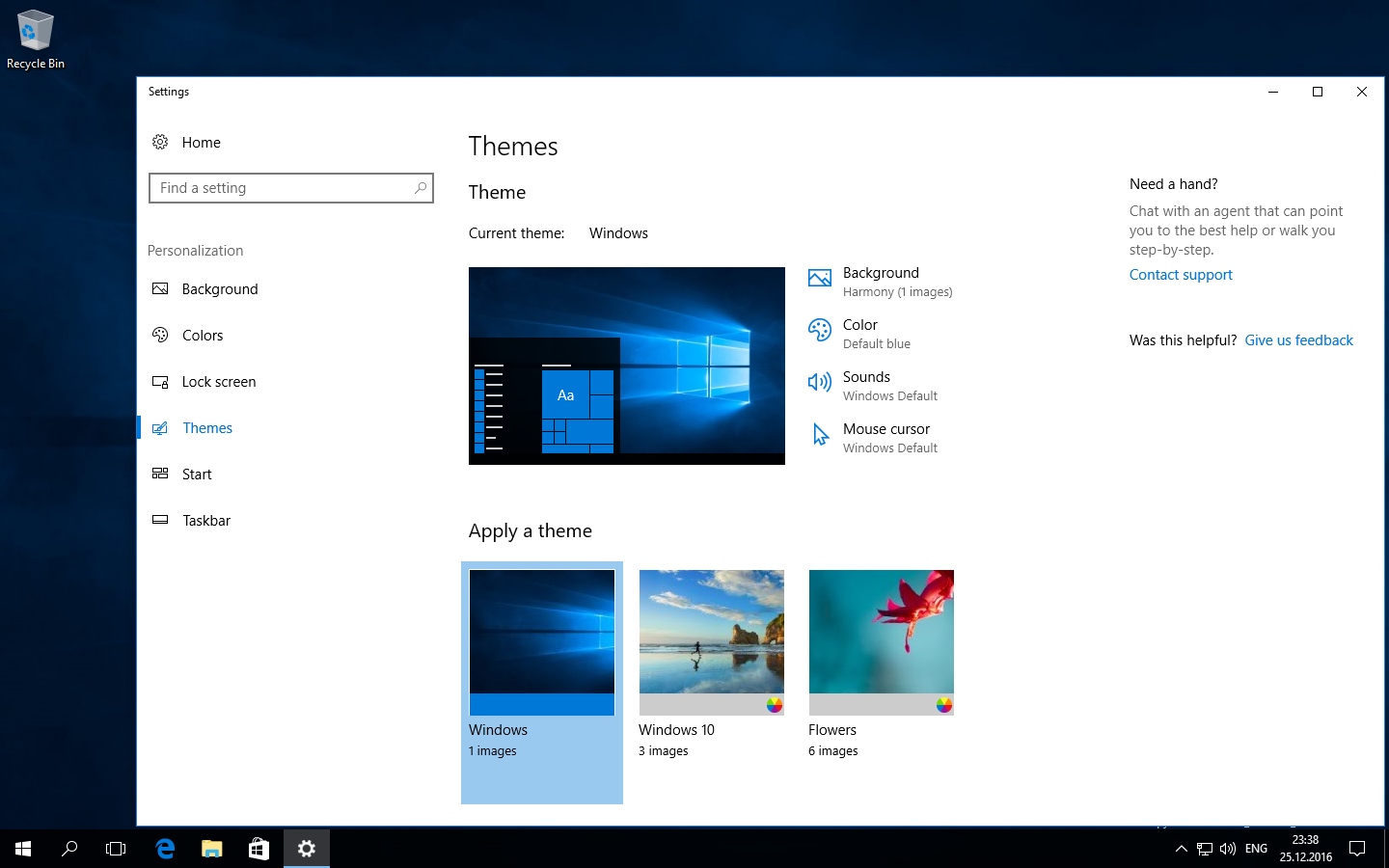Screen dimensions: 1389x868
Task: Click the "6 images" text under Flowers
Action: coord(833,751)
